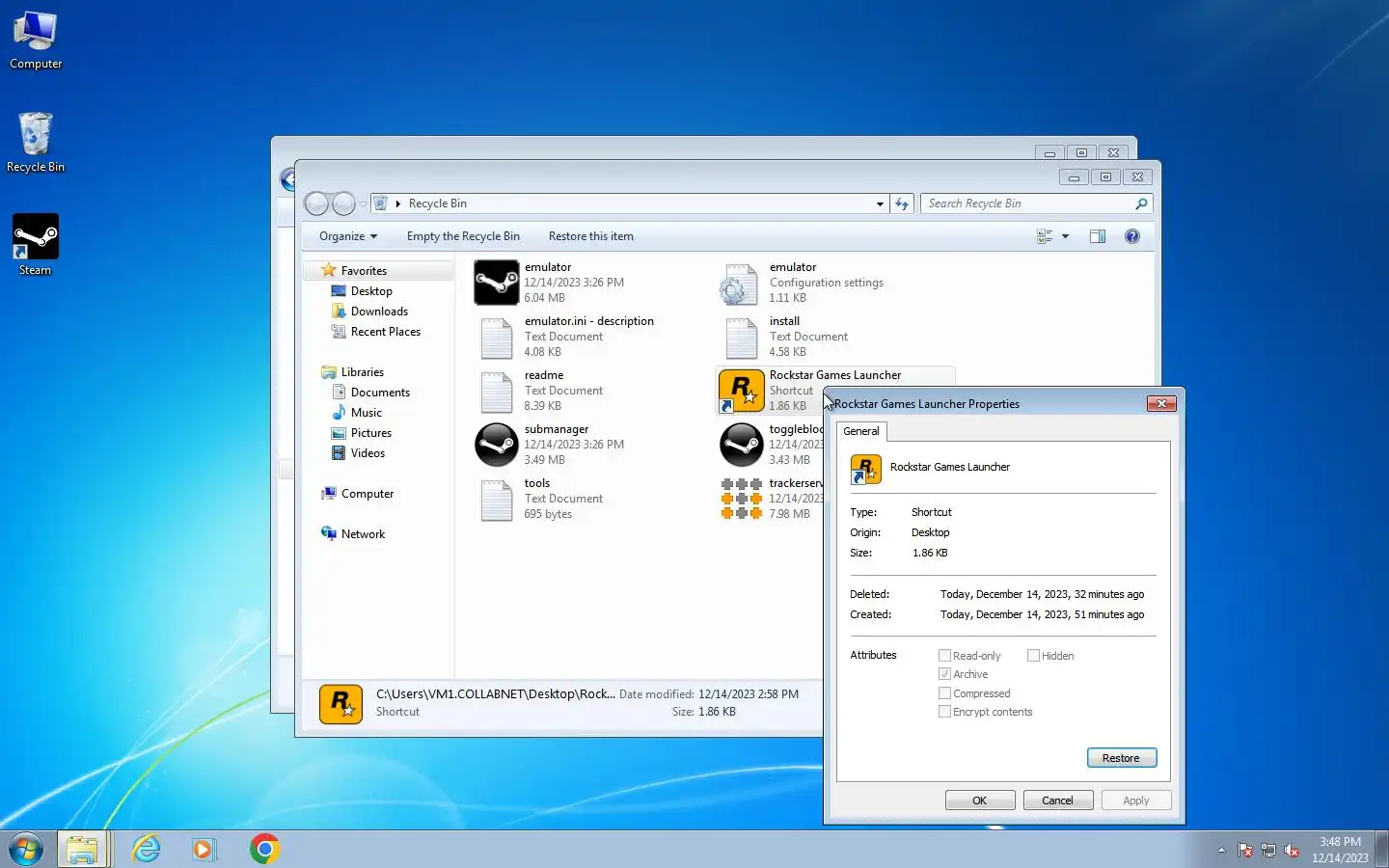Screen dimensions: 1389x868
Task: Open Pictures library in the navigation pane
Action: pyautogui.click(x=371, y=433)
